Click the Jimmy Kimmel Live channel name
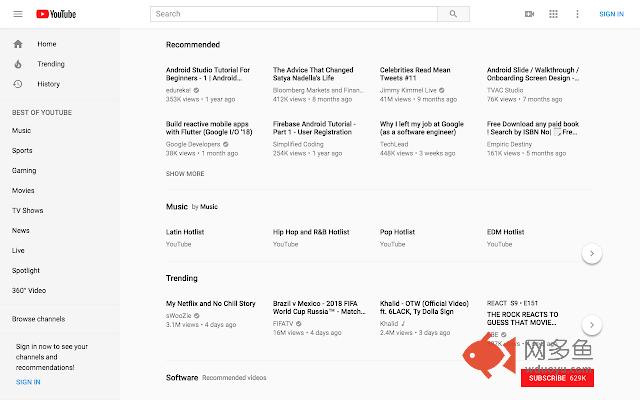The height and width of the screenshot is (400, 640). (408, 91)
